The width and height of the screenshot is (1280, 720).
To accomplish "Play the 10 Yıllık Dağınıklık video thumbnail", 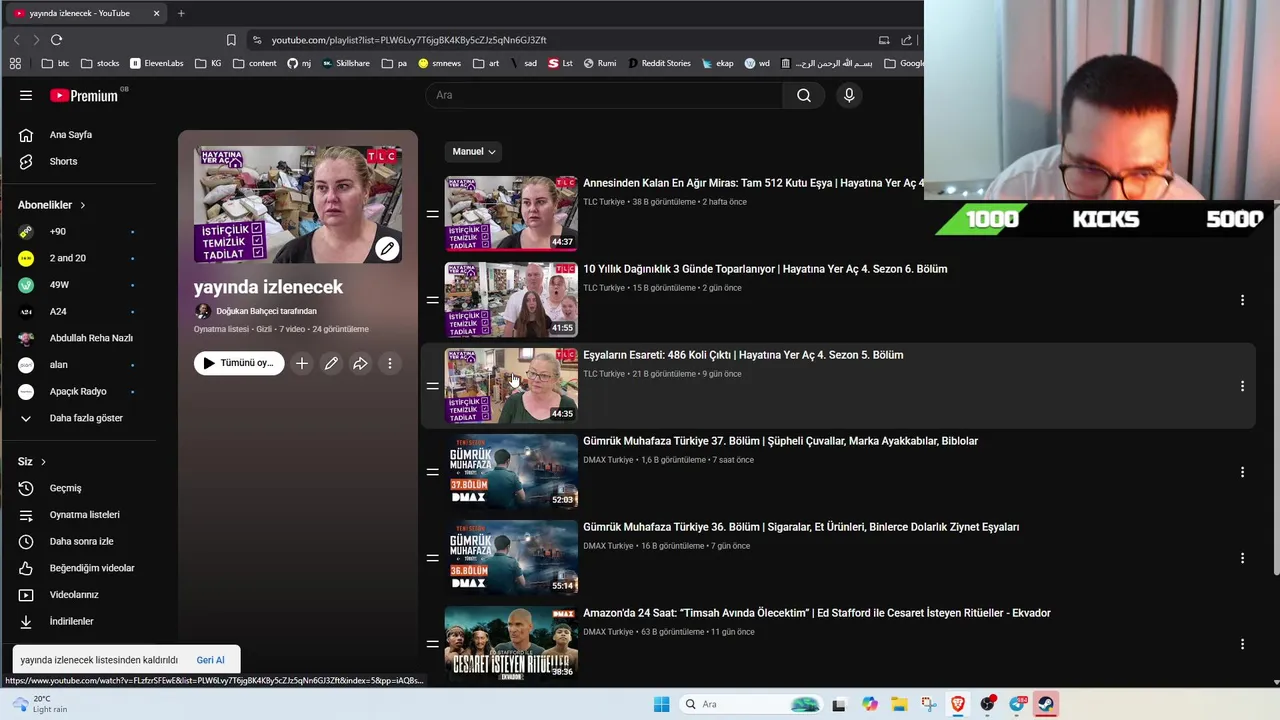I will (x=511, y=300).
